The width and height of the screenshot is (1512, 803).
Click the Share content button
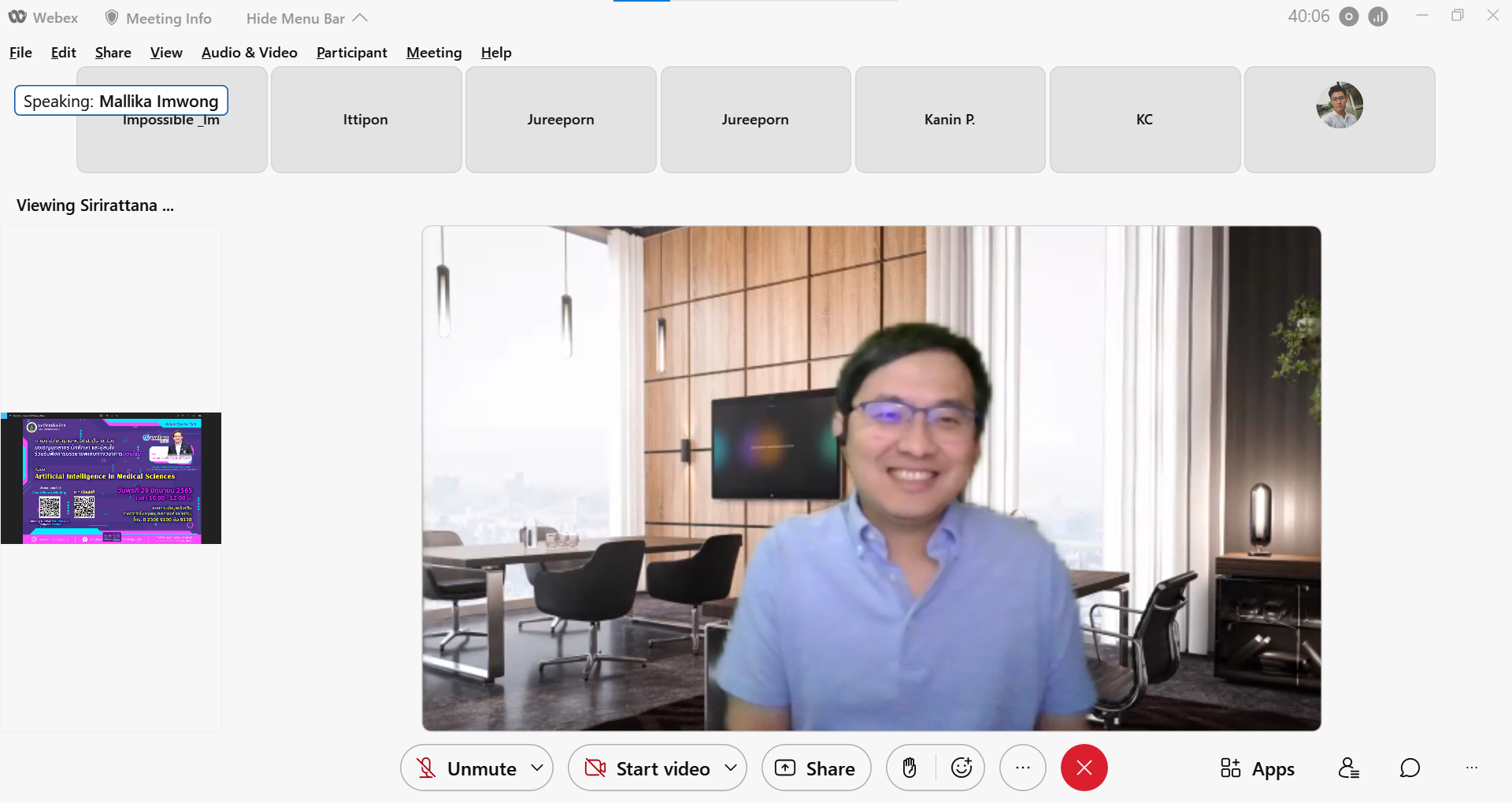tap(816, 768)
